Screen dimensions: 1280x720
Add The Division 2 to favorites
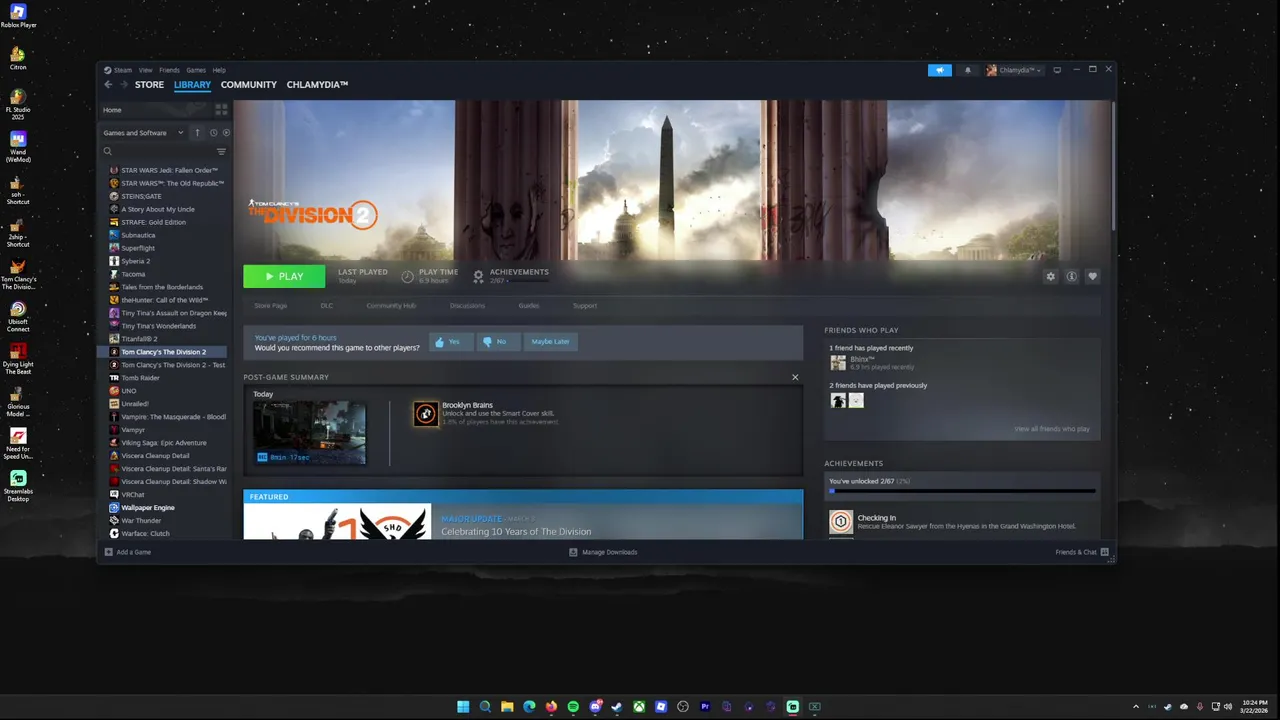click(1092, 277)
